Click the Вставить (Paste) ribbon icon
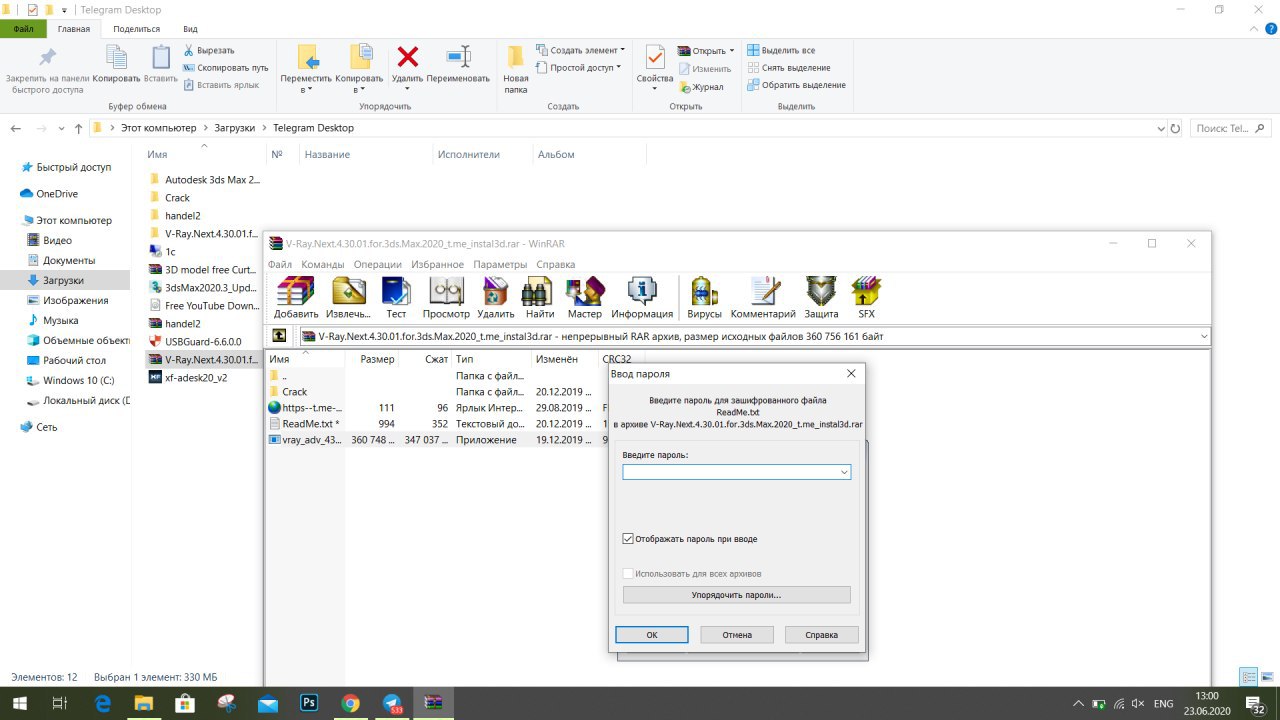This screenshot has height=720, width=1280. (161, 64)
